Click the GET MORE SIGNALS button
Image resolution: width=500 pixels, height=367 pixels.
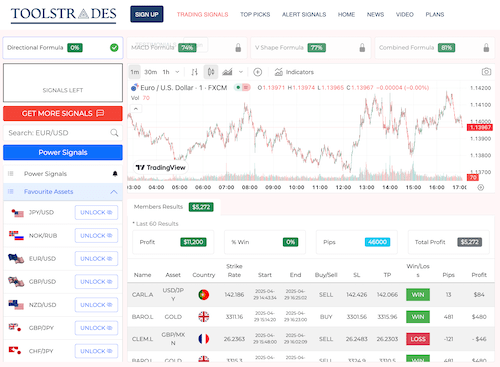[63, 114]
